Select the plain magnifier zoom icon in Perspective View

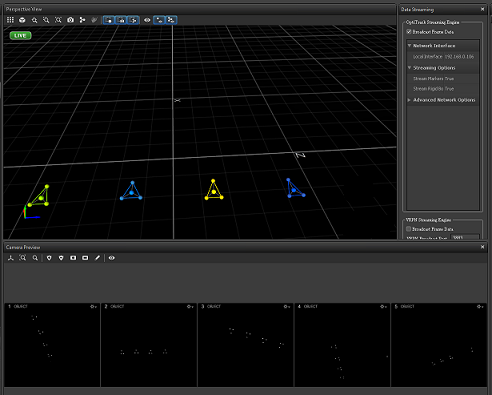click(34, 20)
